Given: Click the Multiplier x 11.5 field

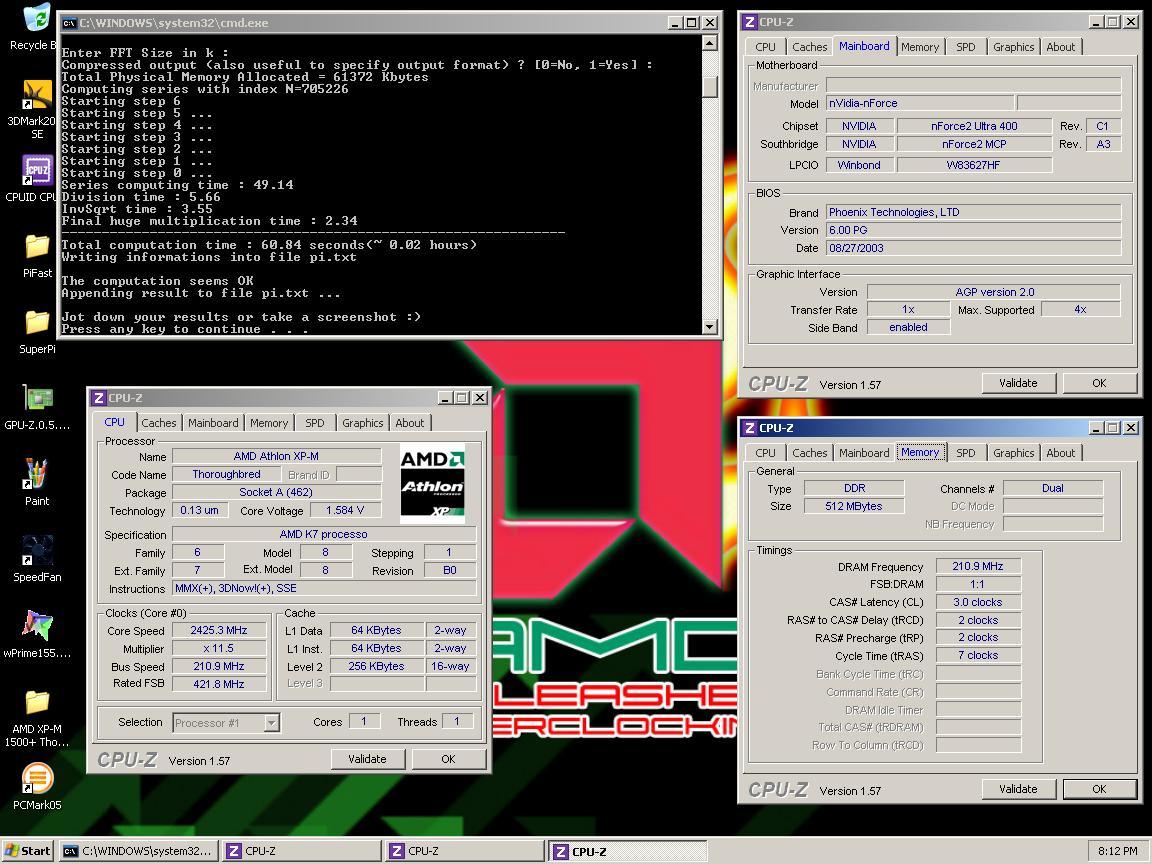Looking at the screenshot, I should coord(219,648).
